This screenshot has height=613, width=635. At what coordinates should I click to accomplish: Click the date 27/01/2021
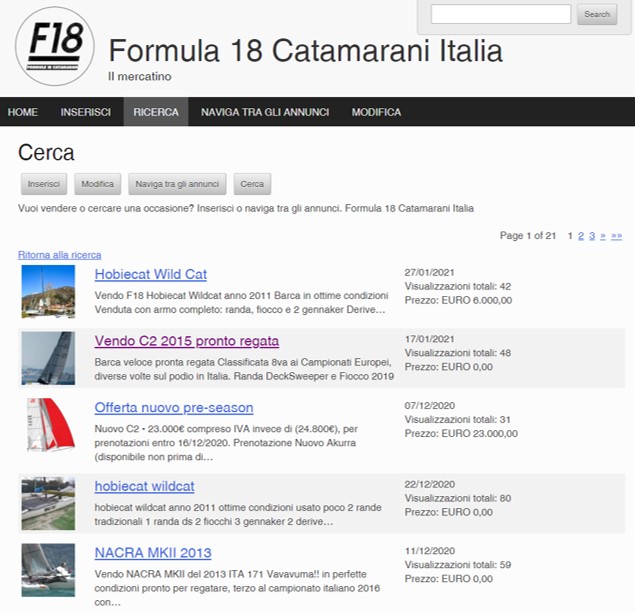coord(429,272)
